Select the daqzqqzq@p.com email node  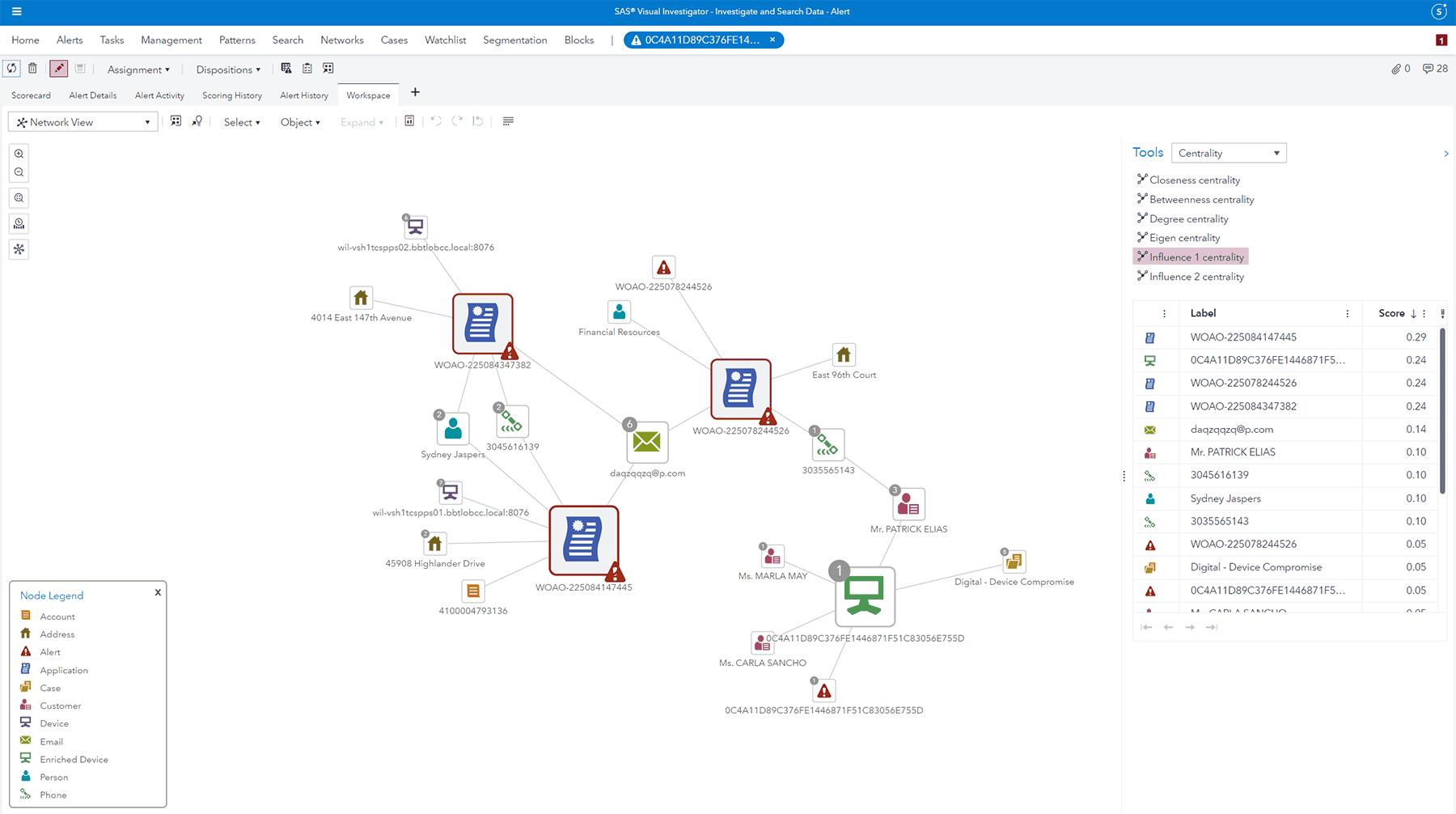647,442
